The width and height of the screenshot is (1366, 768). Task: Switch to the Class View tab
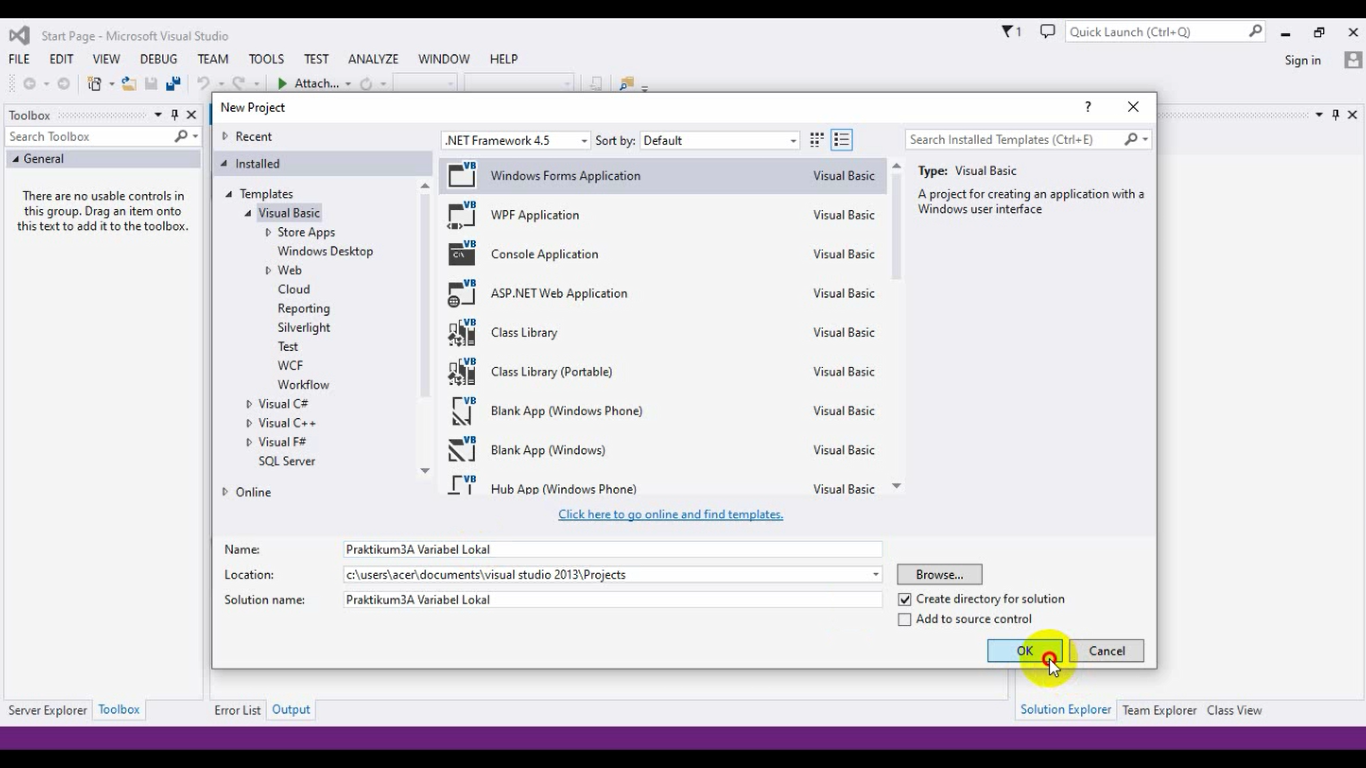[x=1234, y=710]
